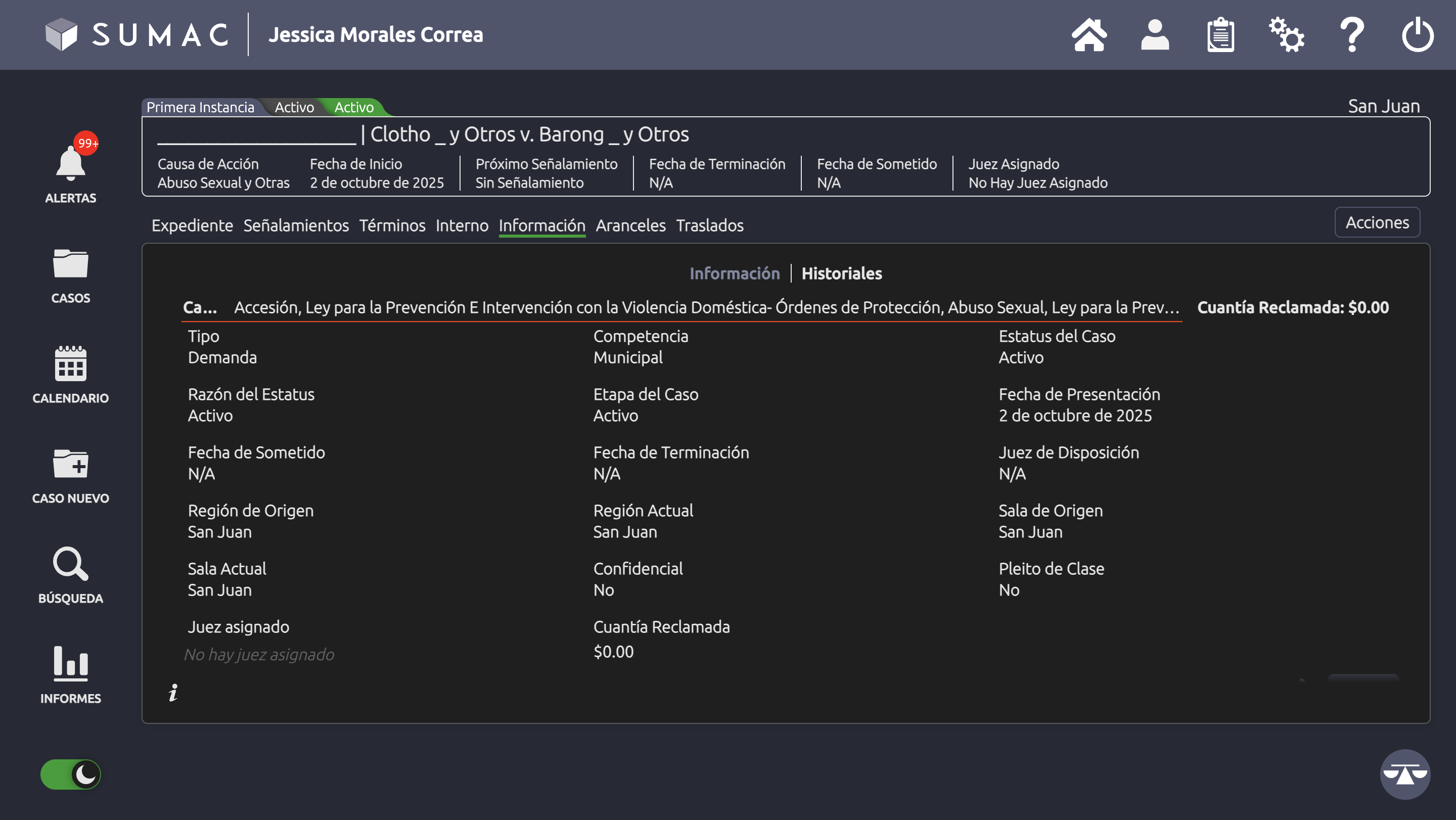Click the power logout icon
This screenshot has height=820, width=1456.
(1418, 35)
